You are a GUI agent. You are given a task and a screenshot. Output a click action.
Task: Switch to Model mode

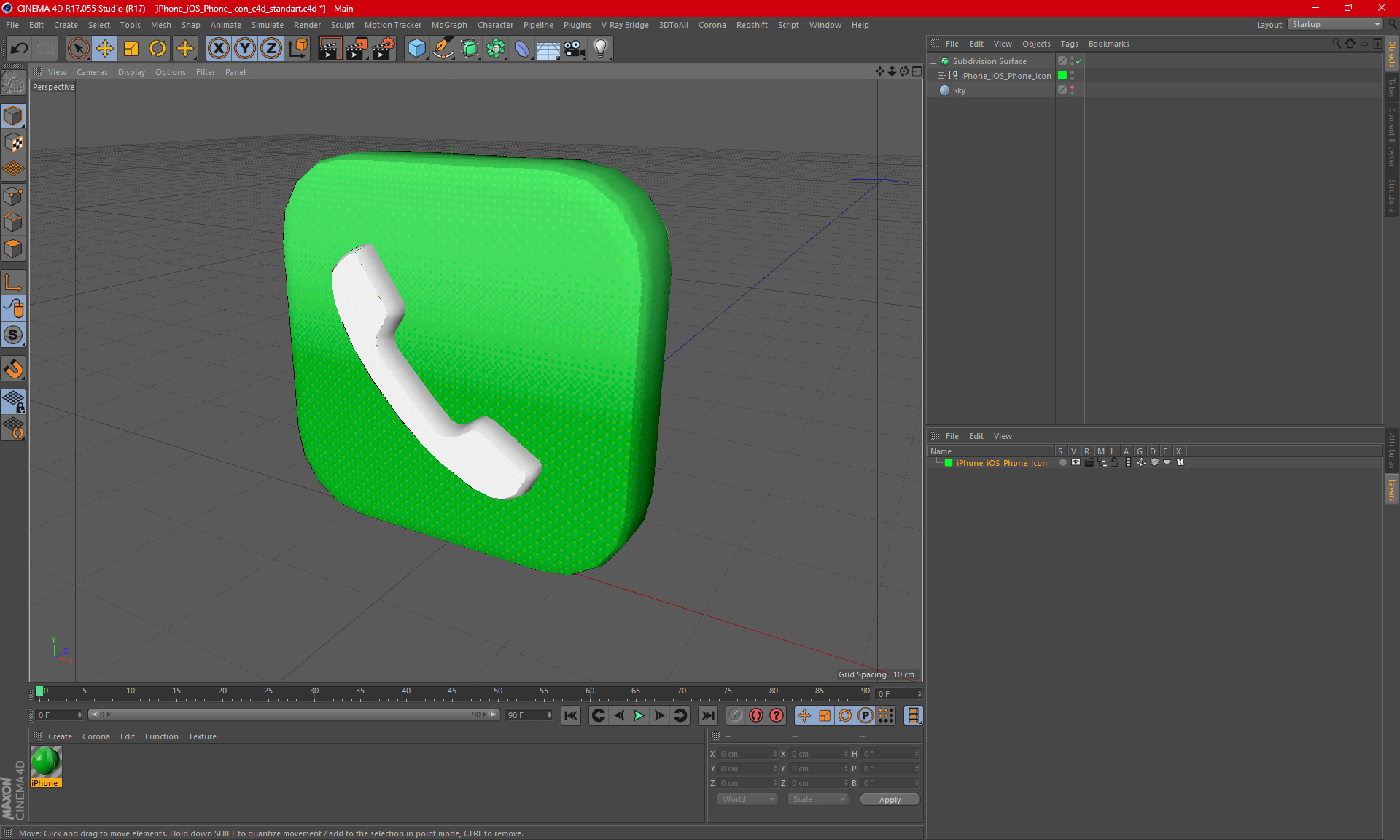coord(13,117)
